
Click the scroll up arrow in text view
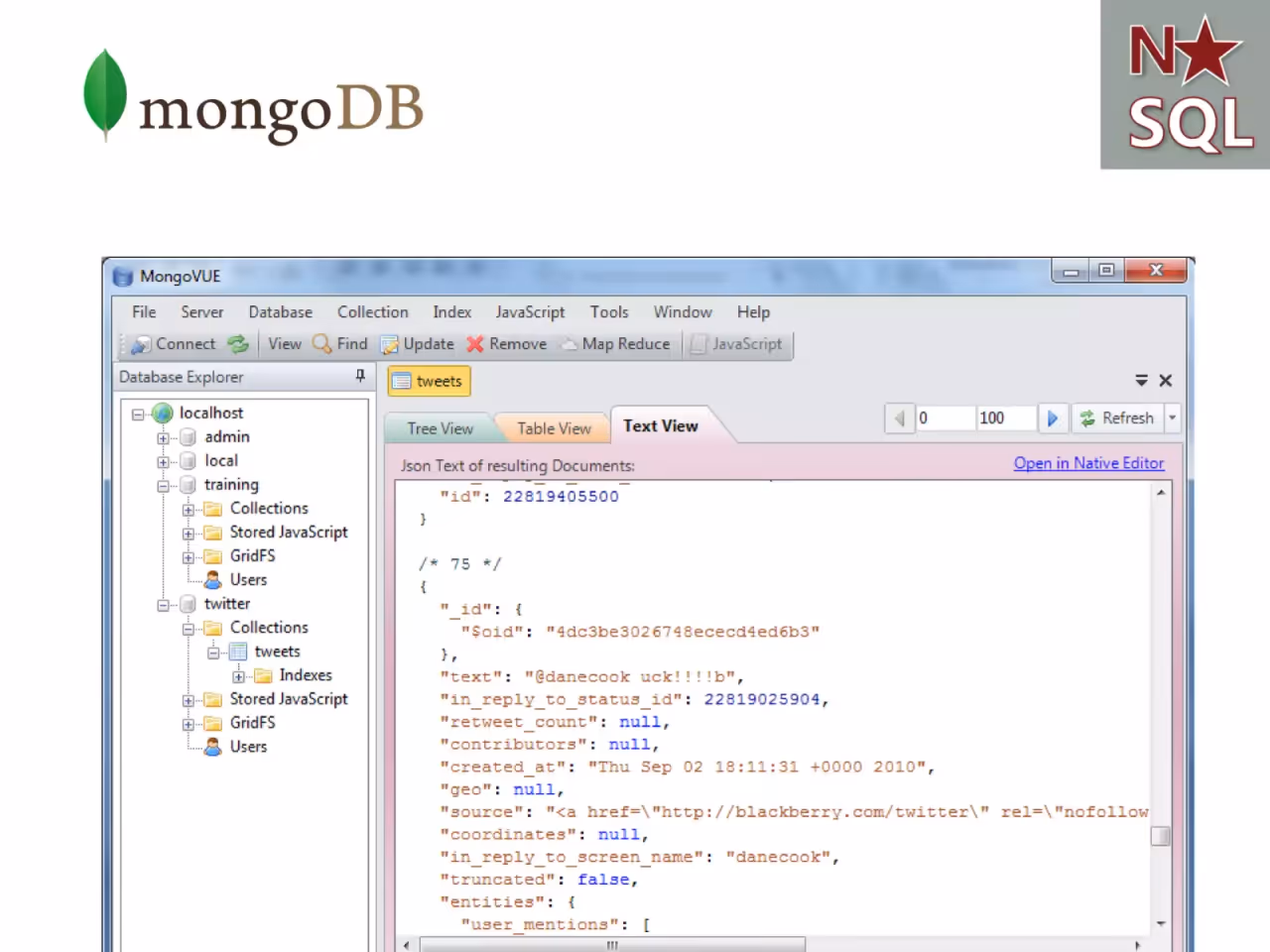pyautogui.click(x=1160, y=492)
